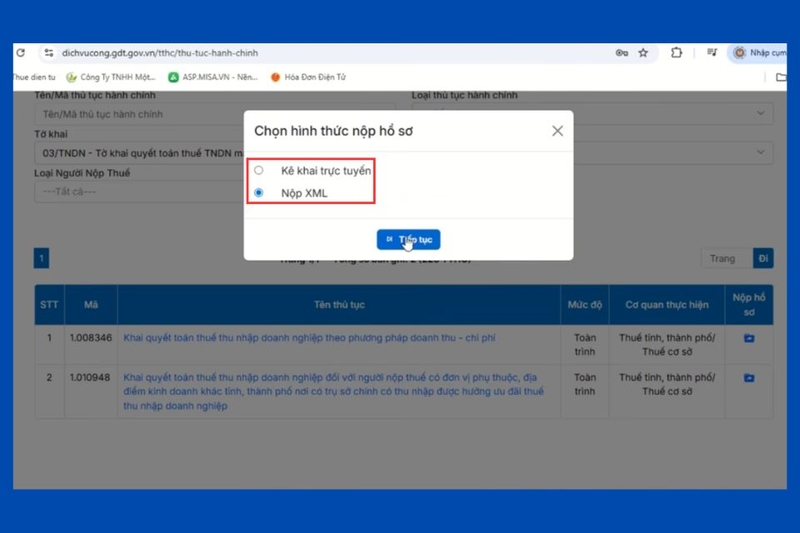Click the Mã column header
Screen dimensions: 800x533
(91, 304)
